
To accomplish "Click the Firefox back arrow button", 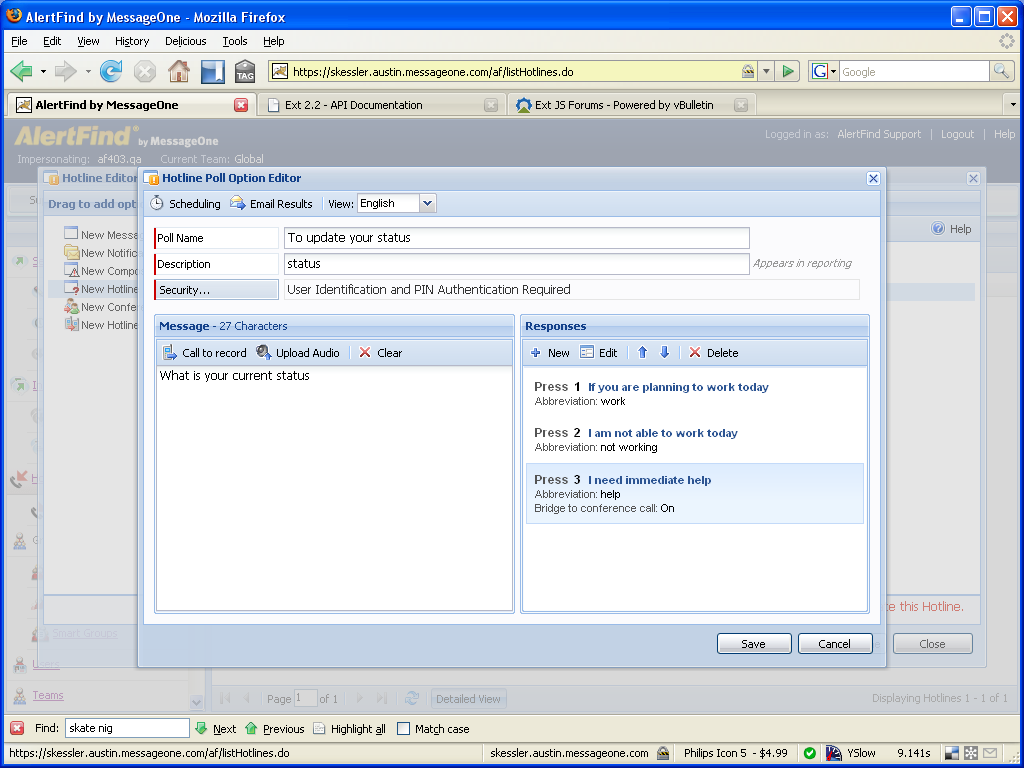I will click(21, 71).
